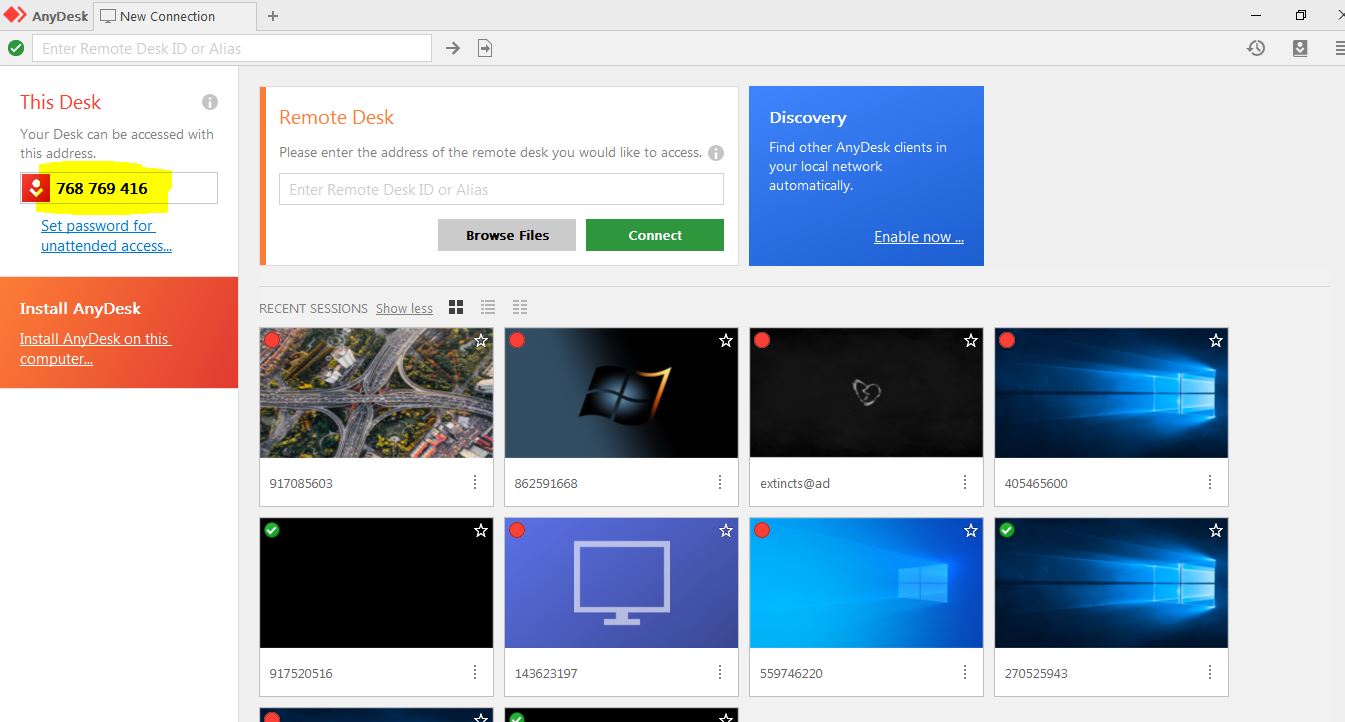This screenshot has width=1345, height=722.
Task: Open a new tab with plus button
Action: pyautogui.click(x=273, y=16)
